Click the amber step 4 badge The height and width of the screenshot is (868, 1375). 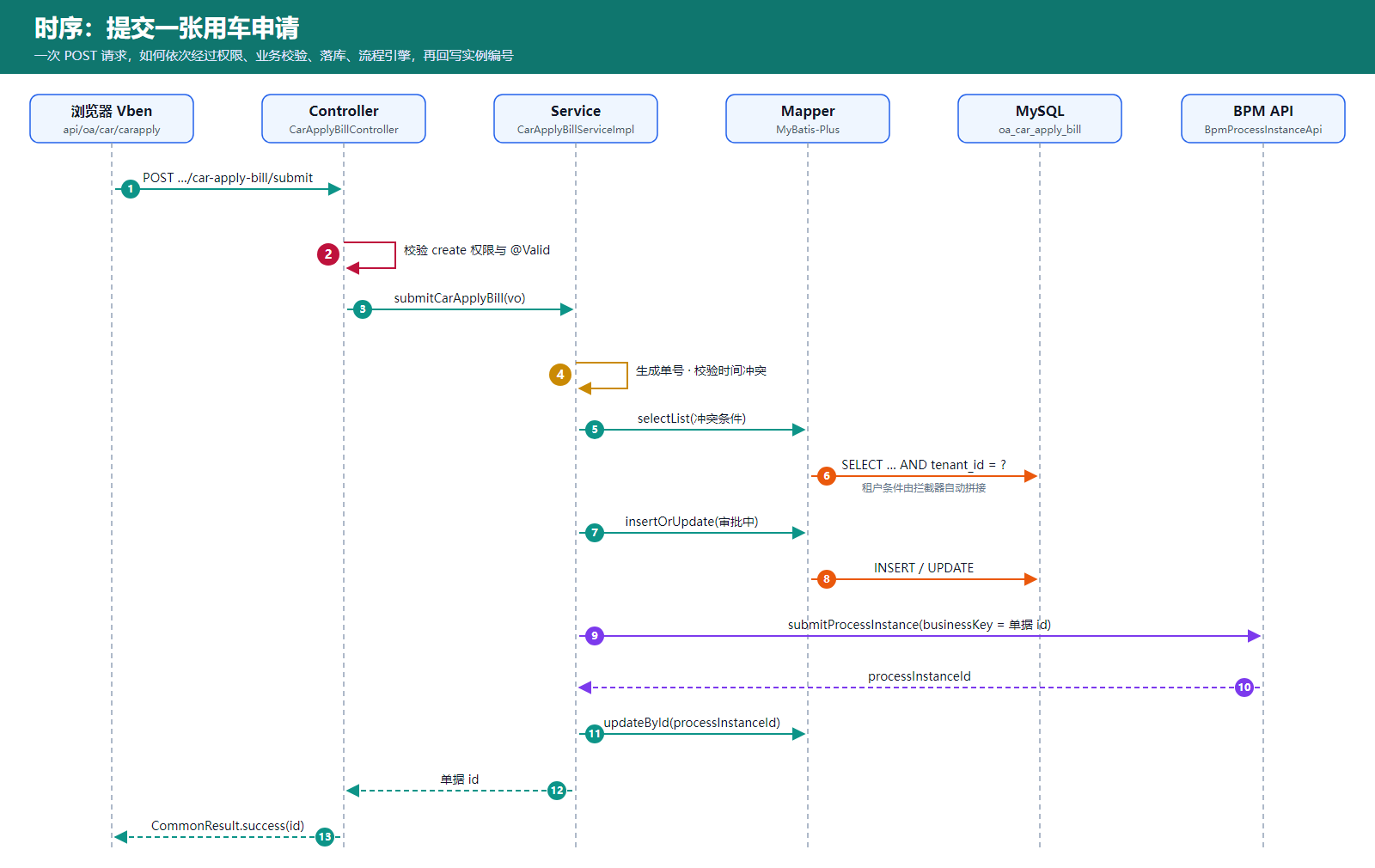(560, 375)
